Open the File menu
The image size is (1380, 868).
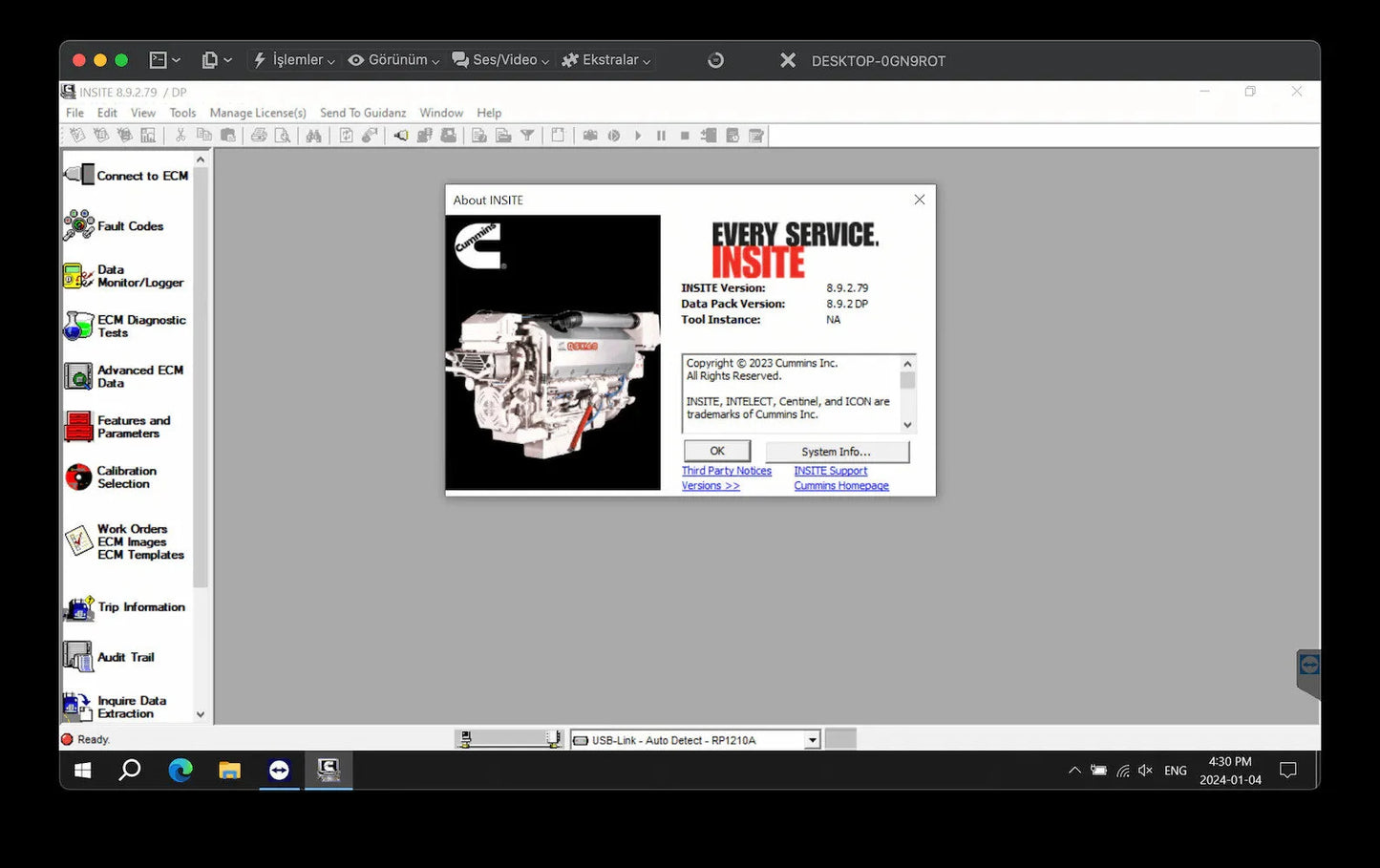click(74, 113)
